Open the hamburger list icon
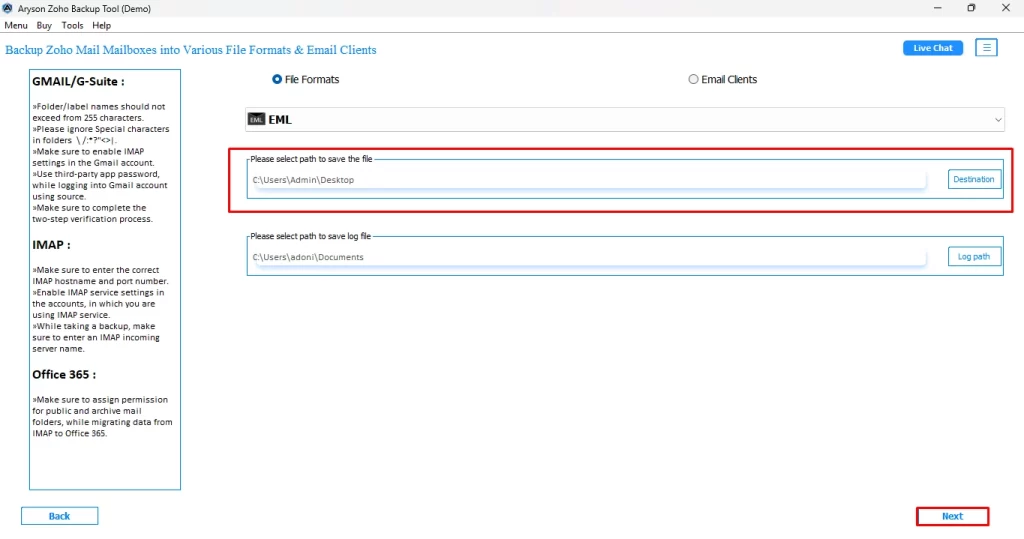Image resolution: width=1024 pixels, height=539 pixels. coord(986,48)
